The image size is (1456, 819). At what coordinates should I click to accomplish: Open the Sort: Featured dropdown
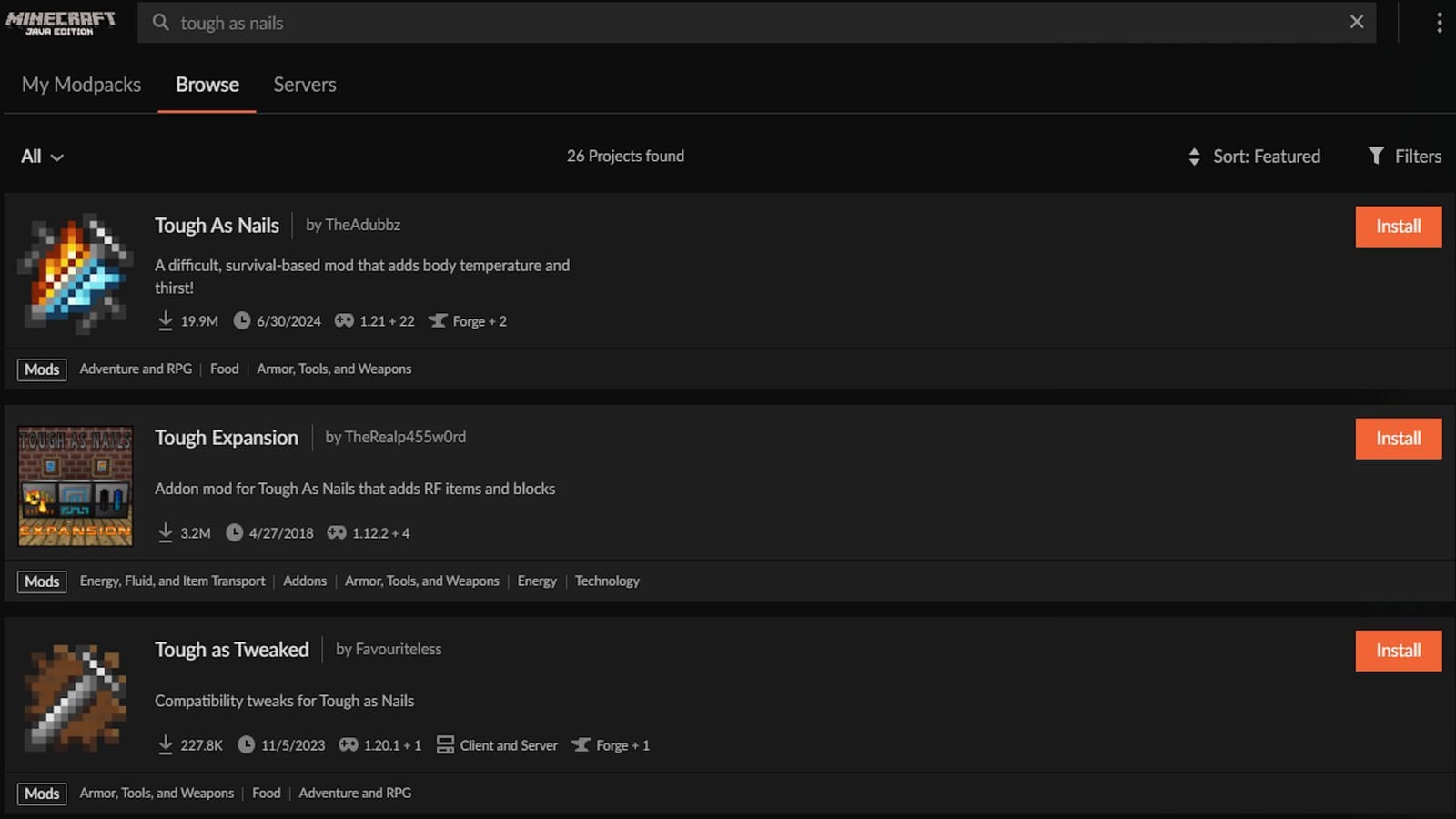click(1254, 157)
